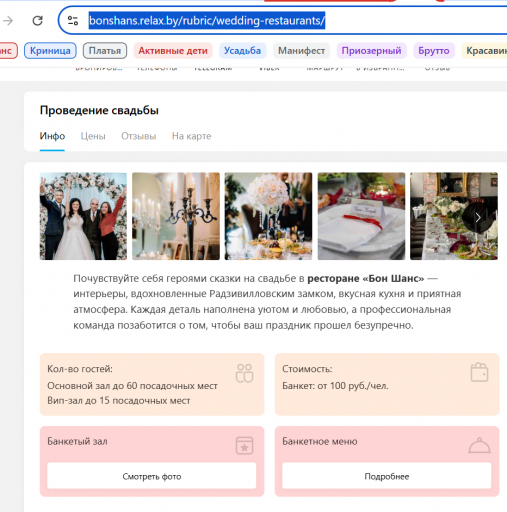Click Основной зал до 60 посадочных мест
The image size is (507, 512).
(132, 386)
